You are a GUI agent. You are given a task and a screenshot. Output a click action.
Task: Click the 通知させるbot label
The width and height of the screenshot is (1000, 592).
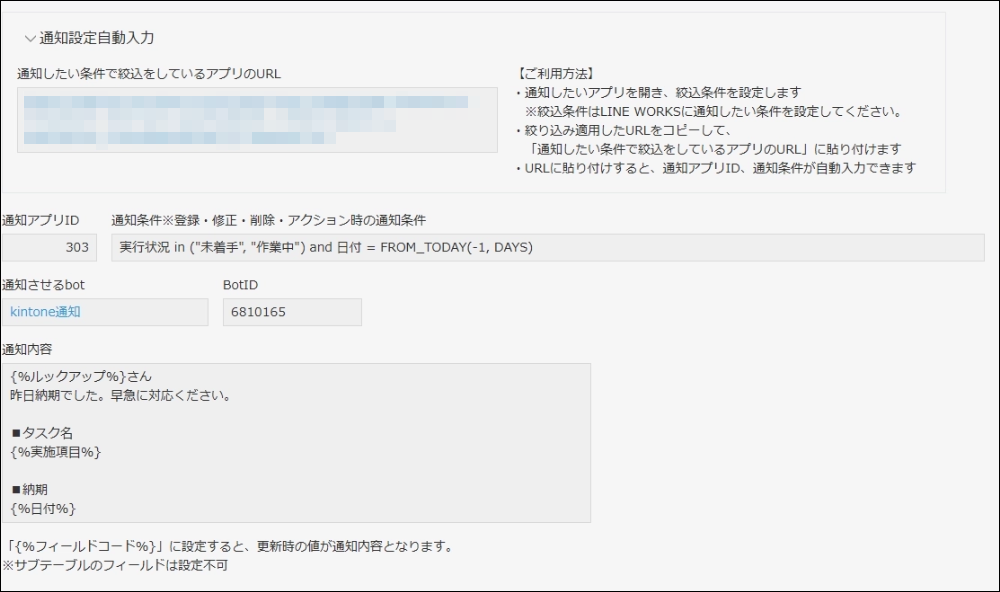pyautogui.click(x=43, y=285)
